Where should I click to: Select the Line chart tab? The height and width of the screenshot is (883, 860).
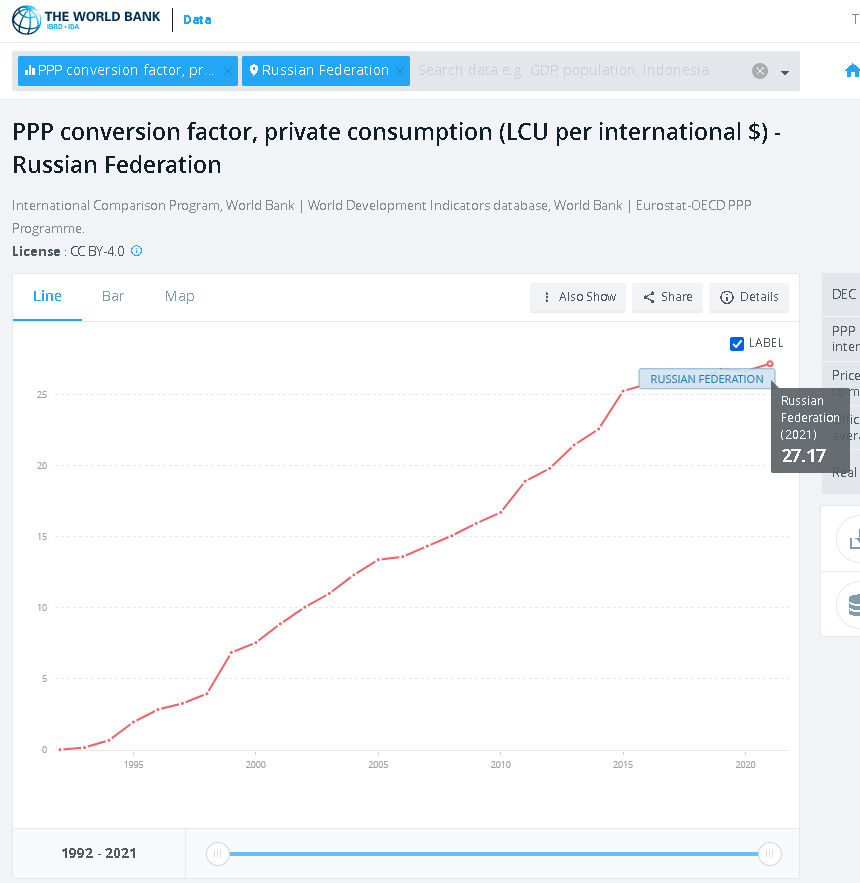click(47, 296)
